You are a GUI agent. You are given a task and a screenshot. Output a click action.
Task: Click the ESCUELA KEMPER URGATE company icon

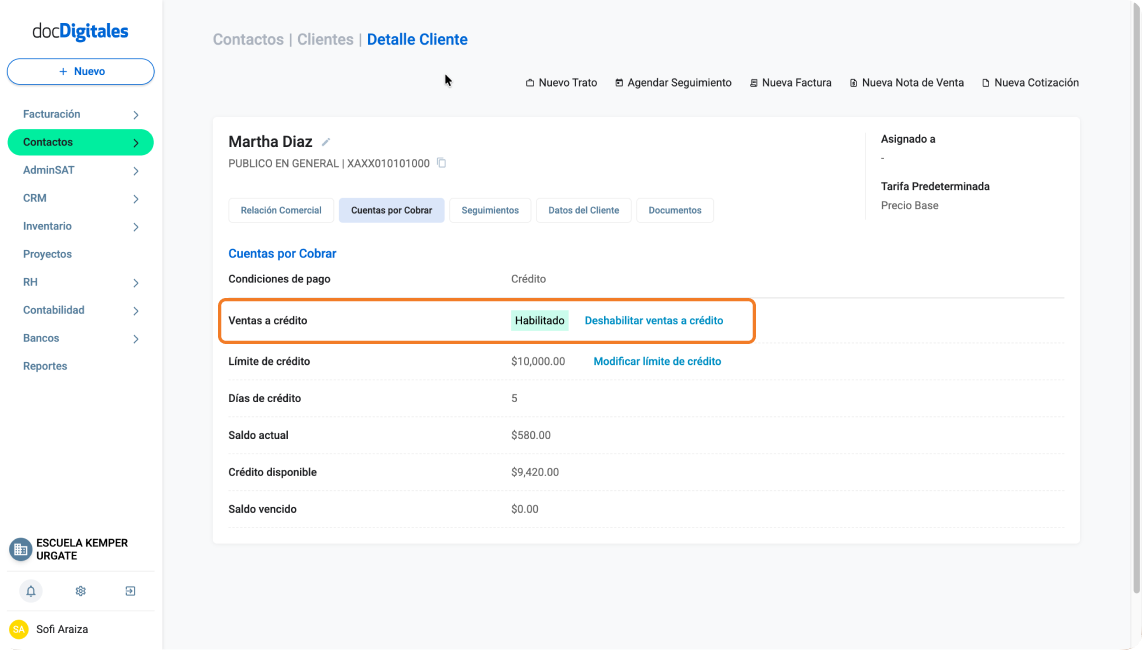pos(20,549)
